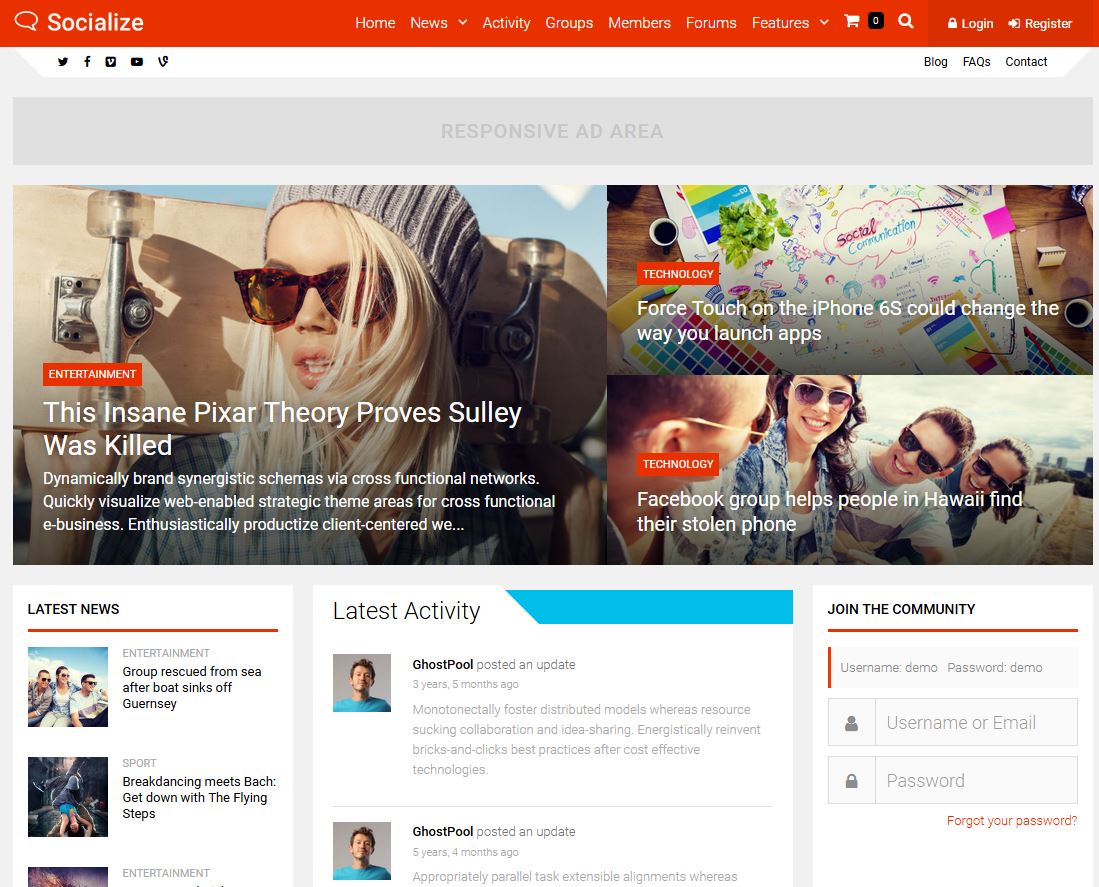1099x887 pixels.
Task: Click the Technology tag on Facebook group article
Action: (x=678, y=464)
